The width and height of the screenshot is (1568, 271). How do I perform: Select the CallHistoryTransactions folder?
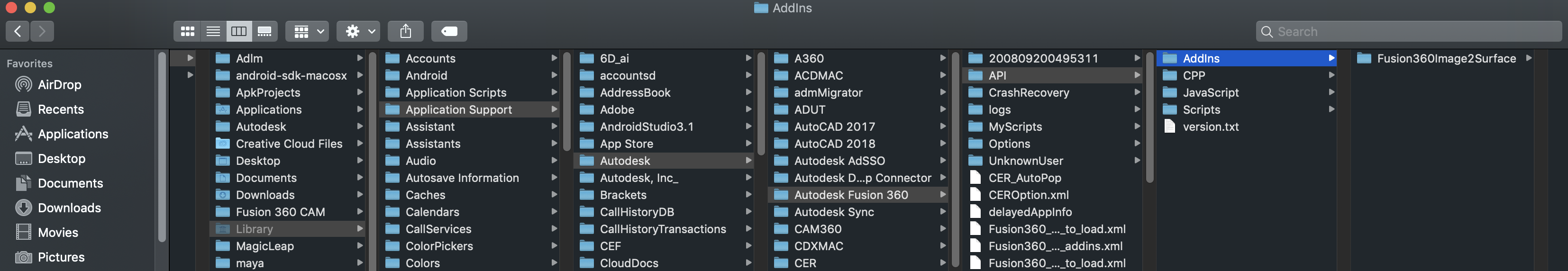(x=664, y=229)
